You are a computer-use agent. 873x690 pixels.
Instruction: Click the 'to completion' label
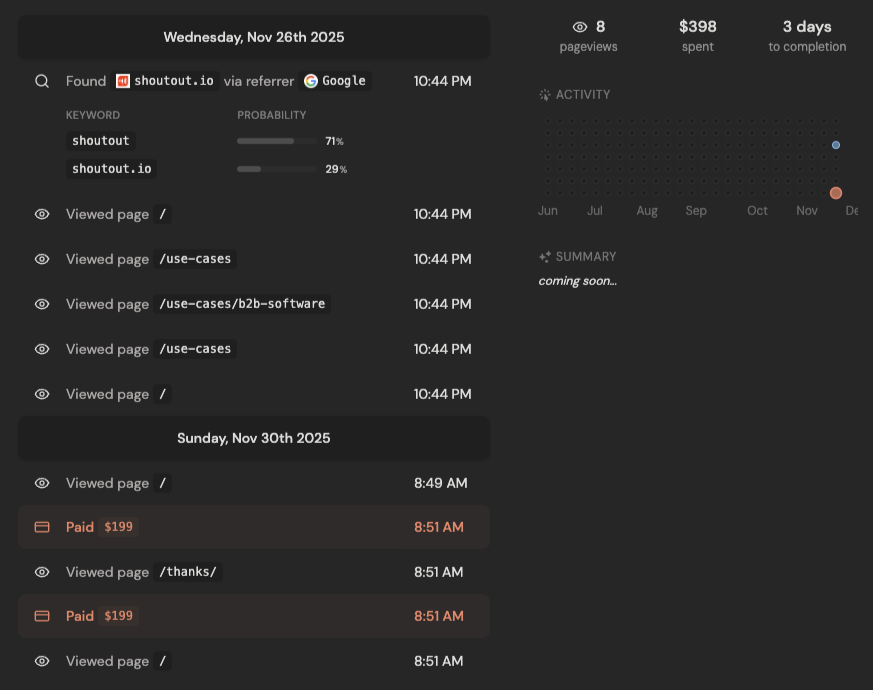(x=807, y=47)
